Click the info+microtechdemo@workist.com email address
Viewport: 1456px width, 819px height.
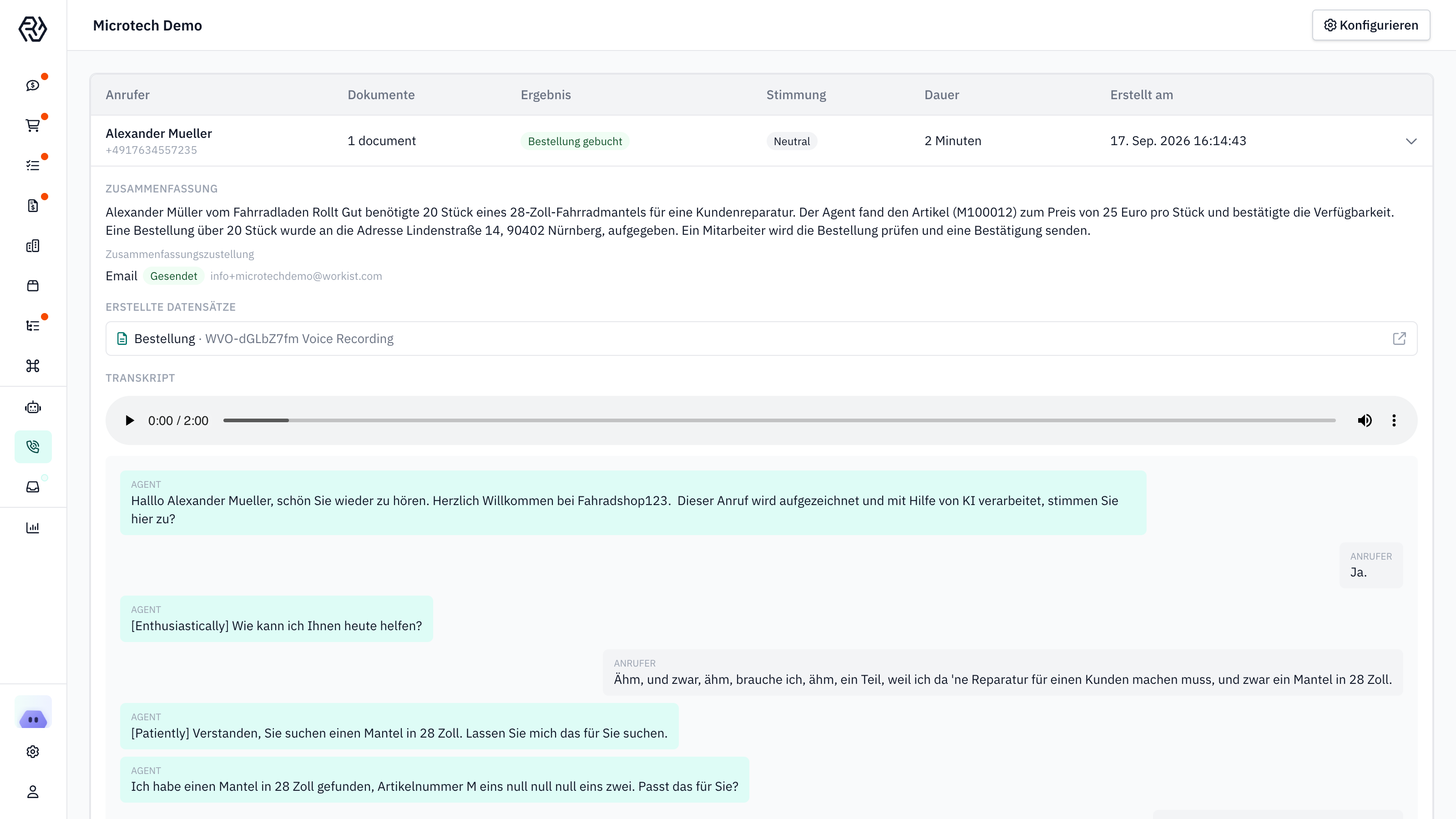[296, 276]
